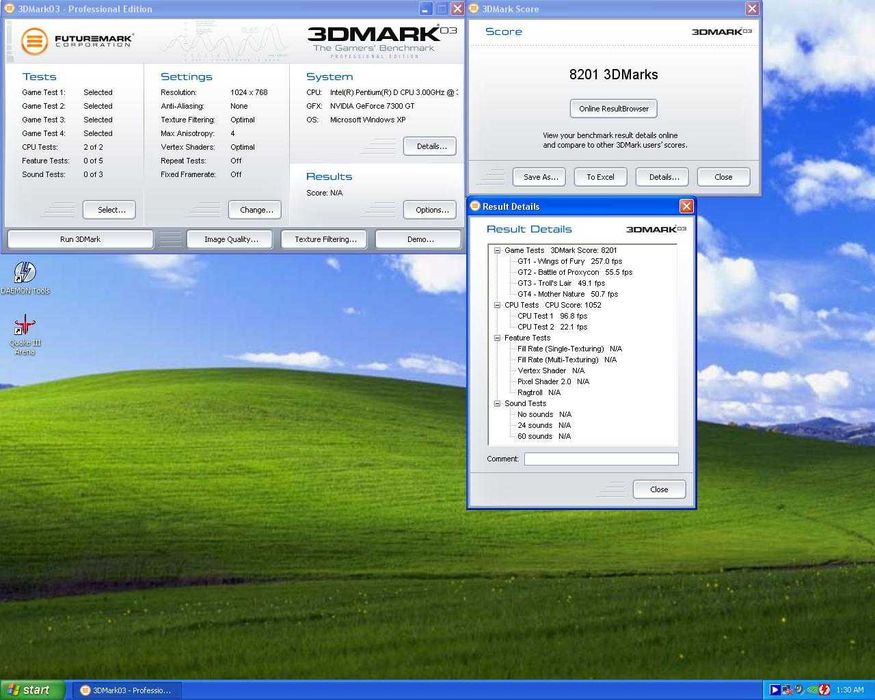Viewport: 875px width, 700px height.
Task: Select CPU Test 1 result row
Action: pyautogui.click(x=552, y=316)
